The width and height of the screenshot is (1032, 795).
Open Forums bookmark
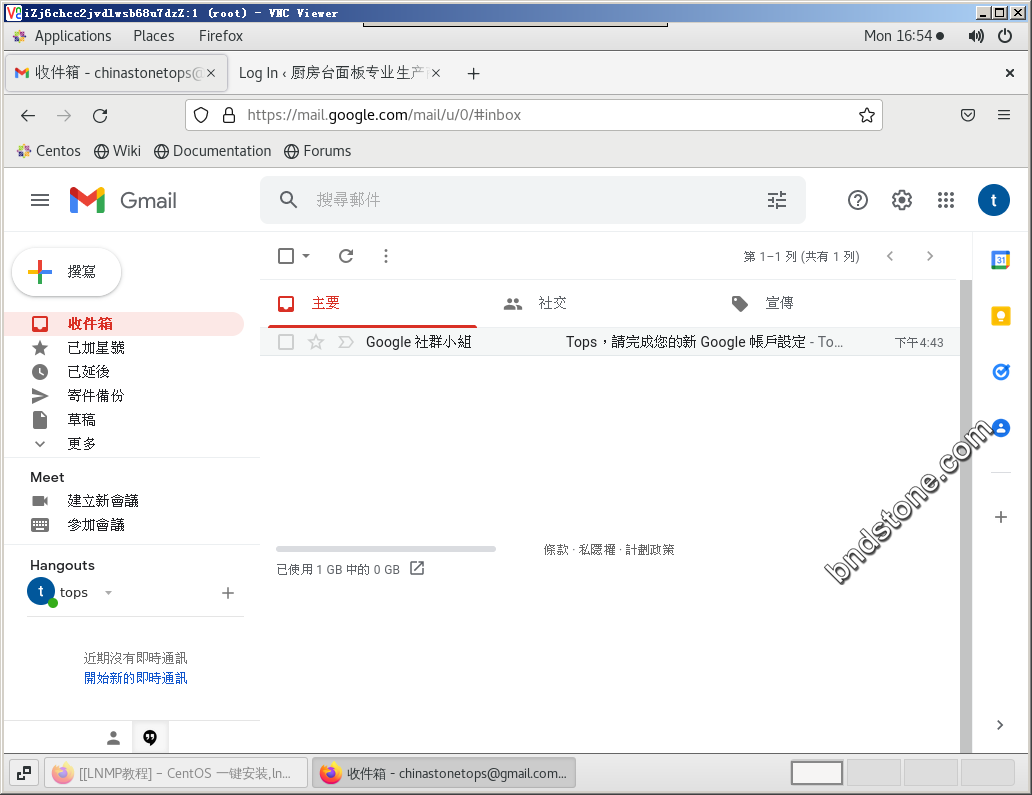[x=318, y=151]
